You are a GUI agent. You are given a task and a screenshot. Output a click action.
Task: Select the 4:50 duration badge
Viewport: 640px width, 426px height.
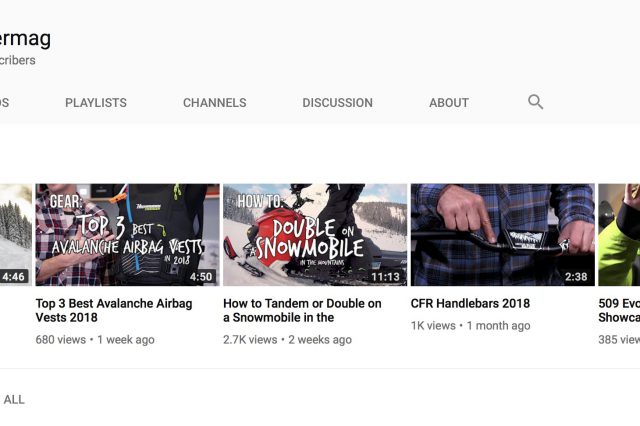tap(201, 277)
